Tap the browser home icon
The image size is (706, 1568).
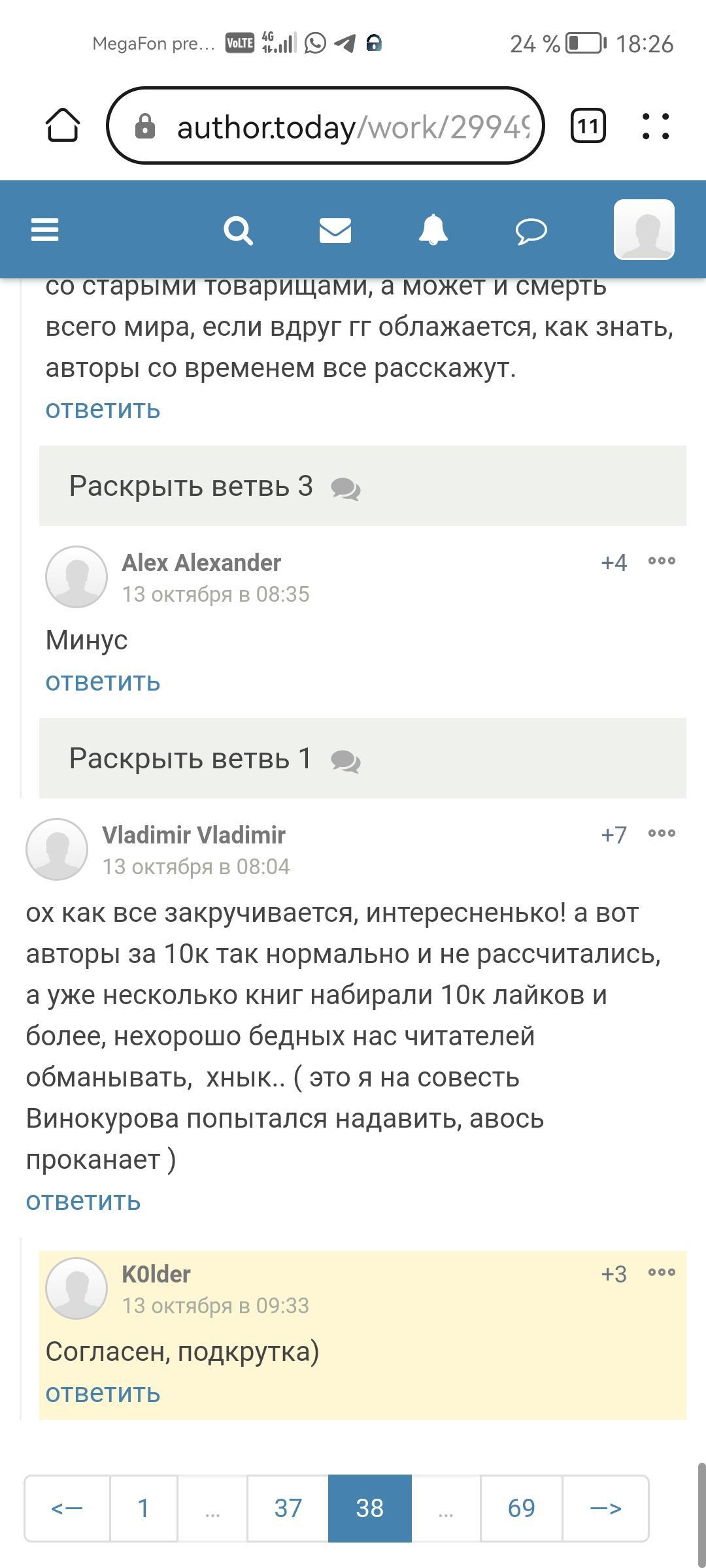click(63, 125)
